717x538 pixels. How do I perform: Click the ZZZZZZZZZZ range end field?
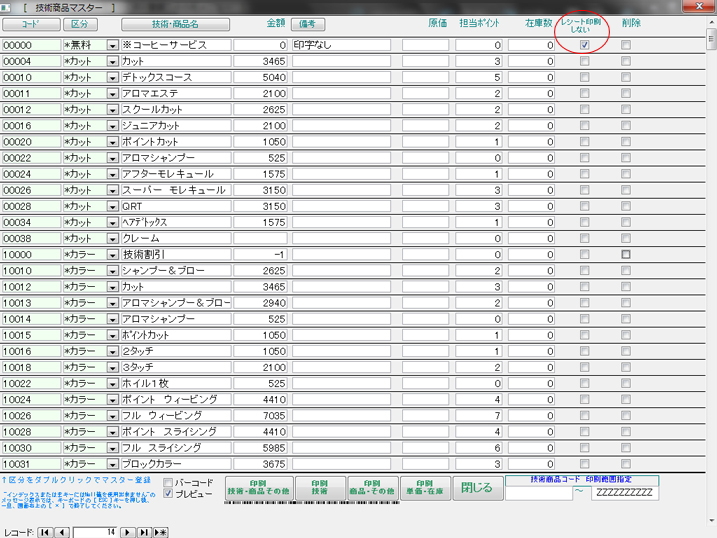tap(625, 493)
